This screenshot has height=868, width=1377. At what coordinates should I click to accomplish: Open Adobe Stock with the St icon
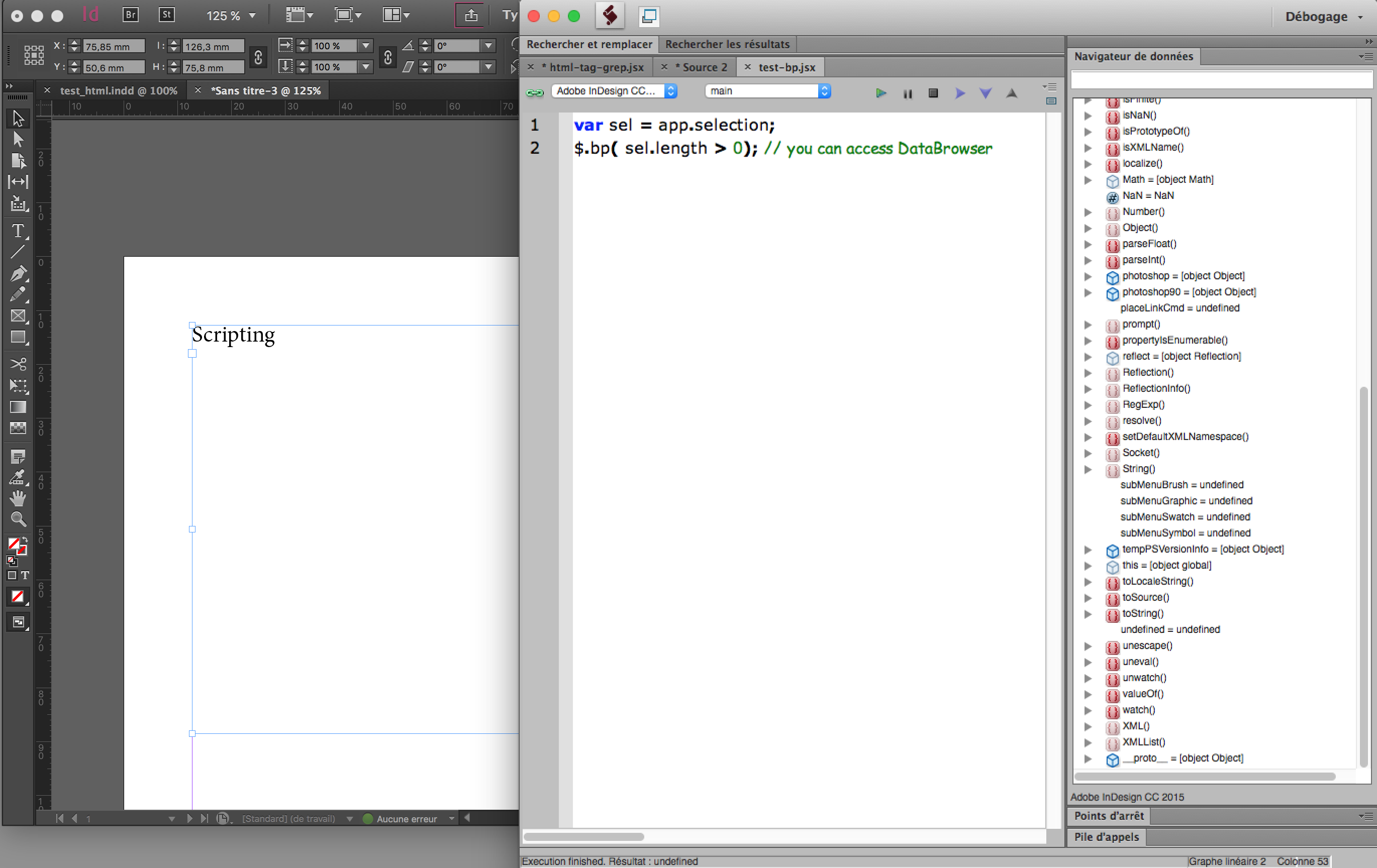166,15
